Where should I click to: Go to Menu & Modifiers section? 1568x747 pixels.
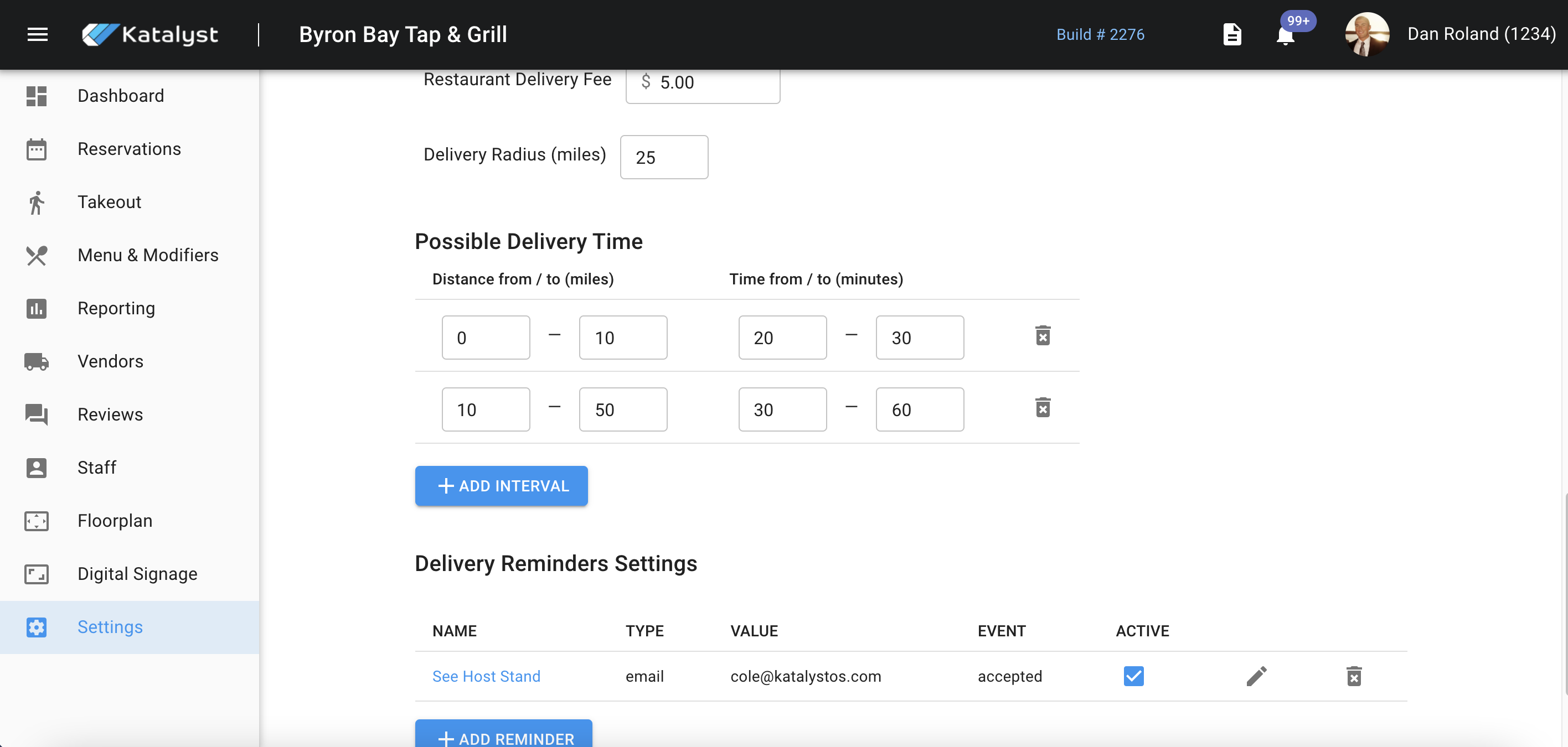148,255
